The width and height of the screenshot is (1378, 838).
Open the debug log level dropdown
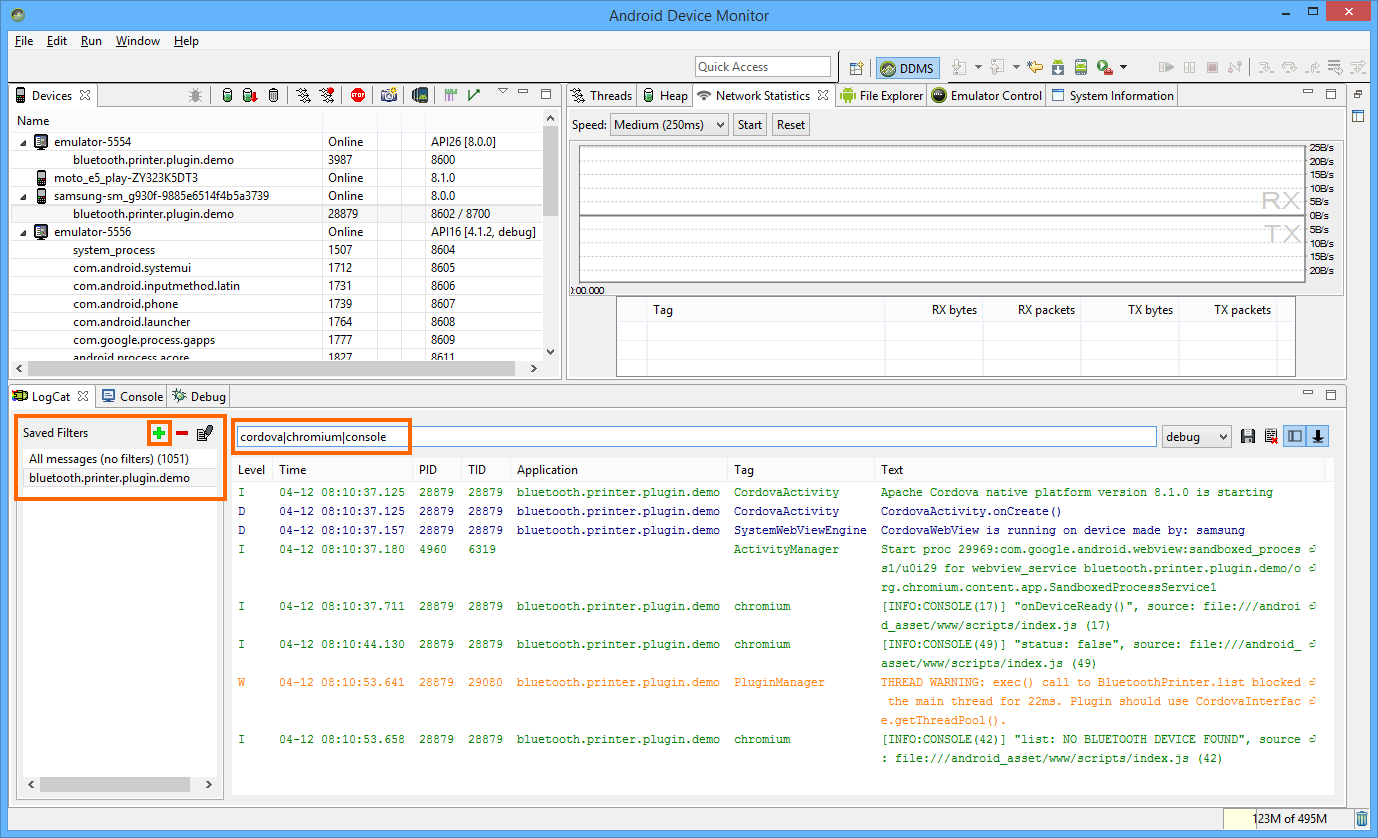[x=1196, y=437]
